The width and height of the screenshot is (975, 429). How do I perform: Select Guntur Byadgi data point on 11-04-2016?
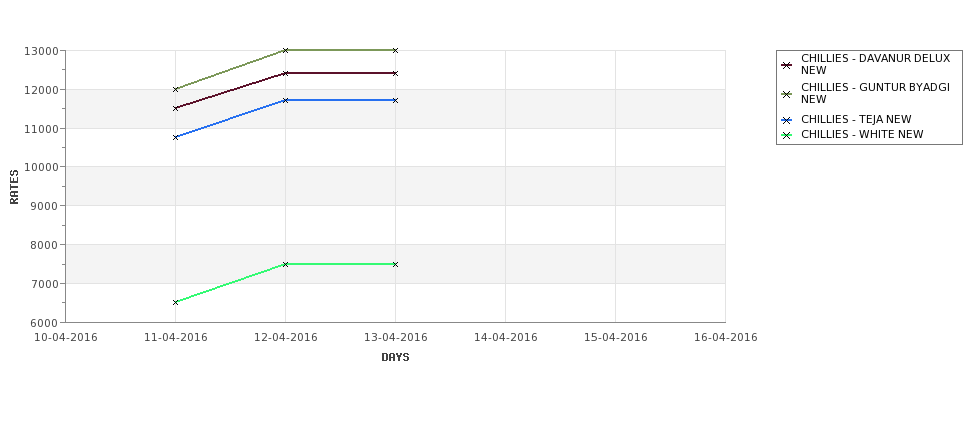point(175,90)
